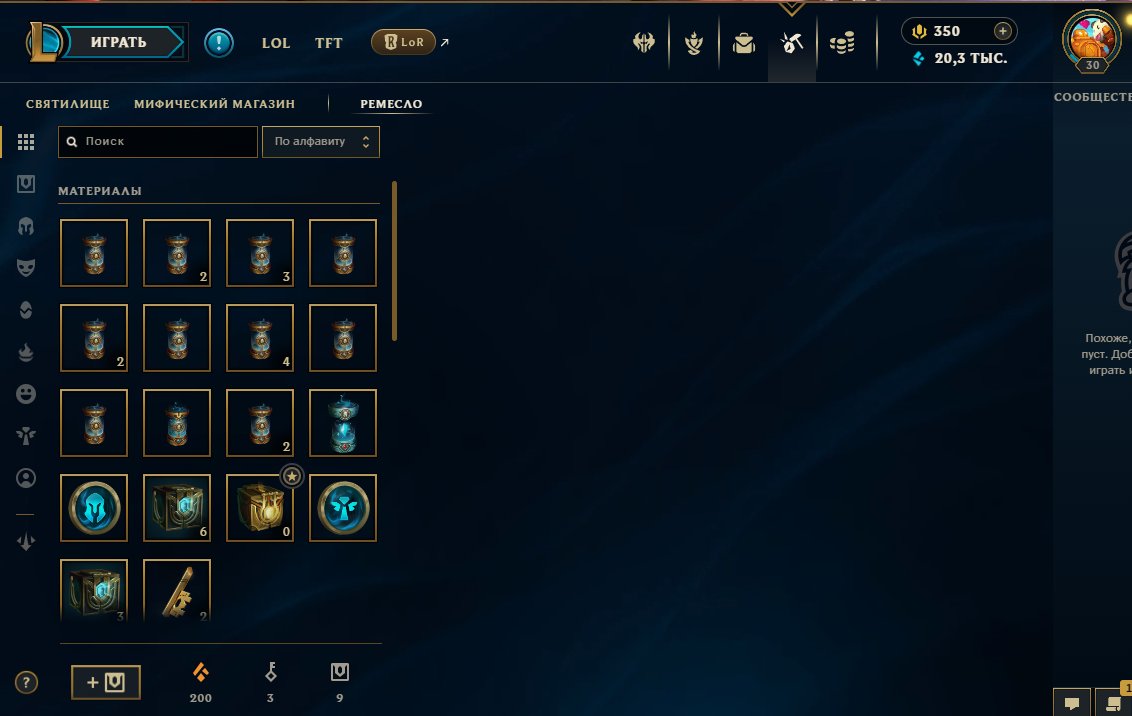Open the Collection icon in top navigation

point(744,43)
